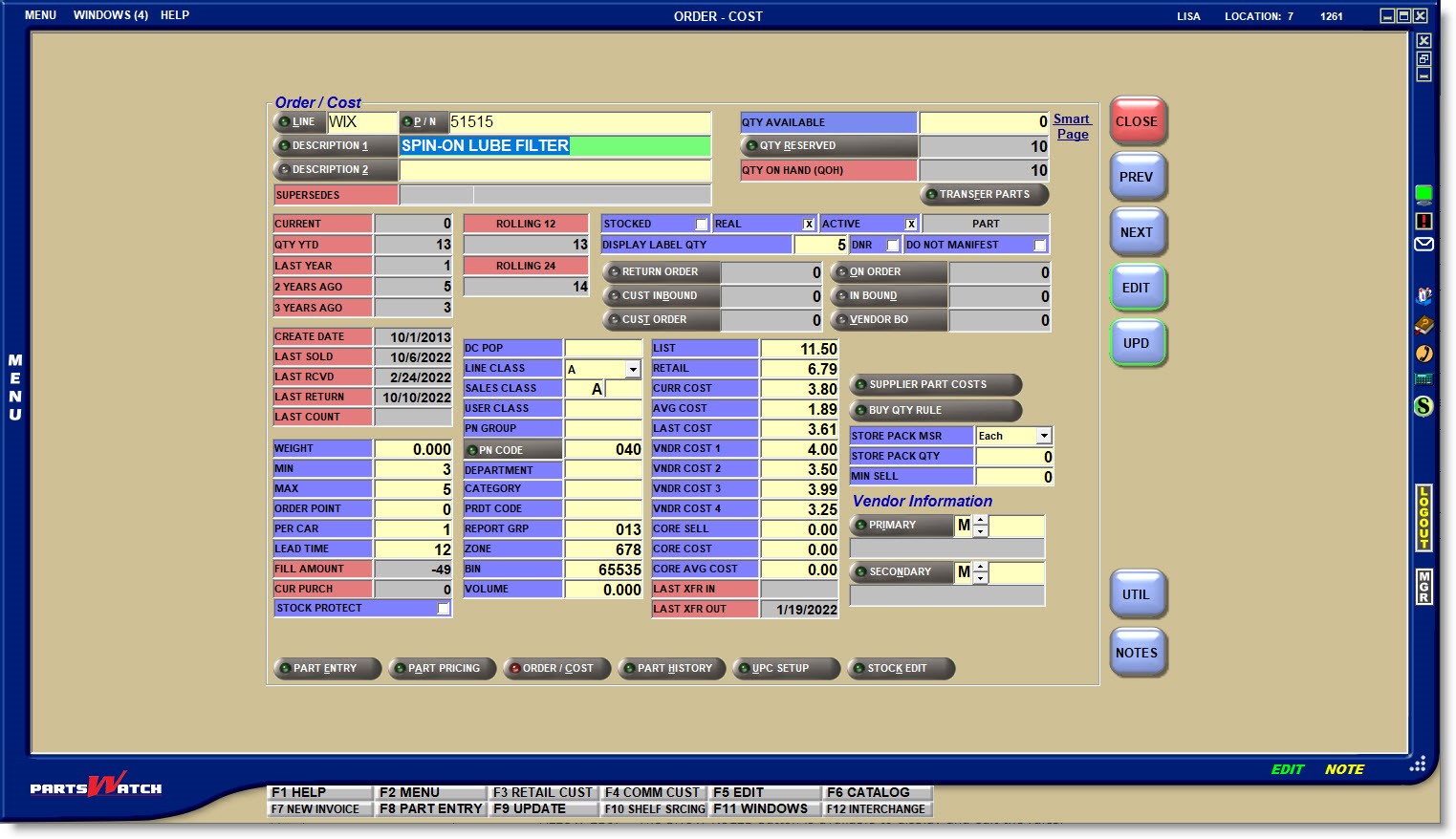Click the green monitor icon in sidebar

(x=1423, y=195)
